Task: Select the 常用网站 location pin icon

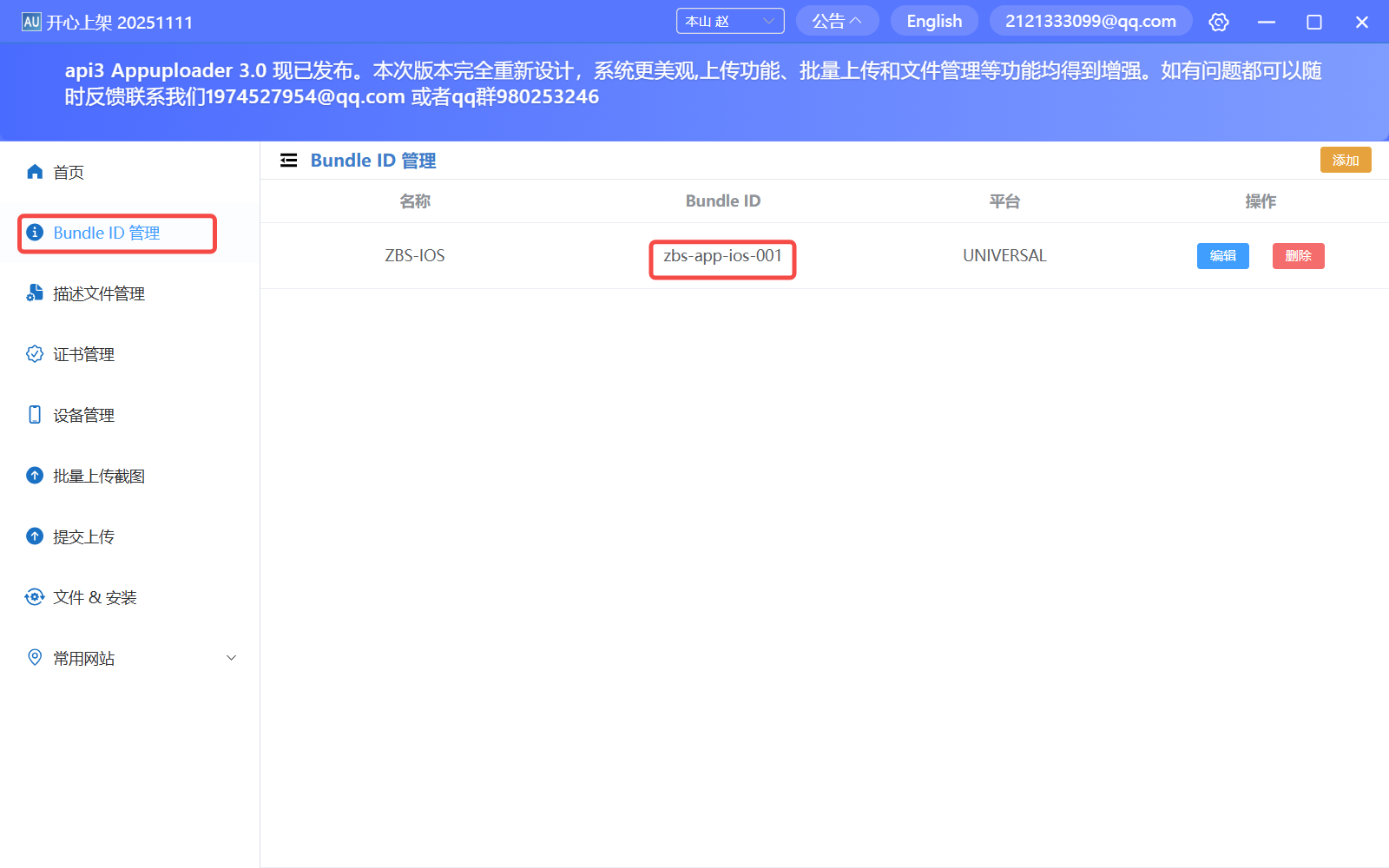Action: tap(35, 657)
